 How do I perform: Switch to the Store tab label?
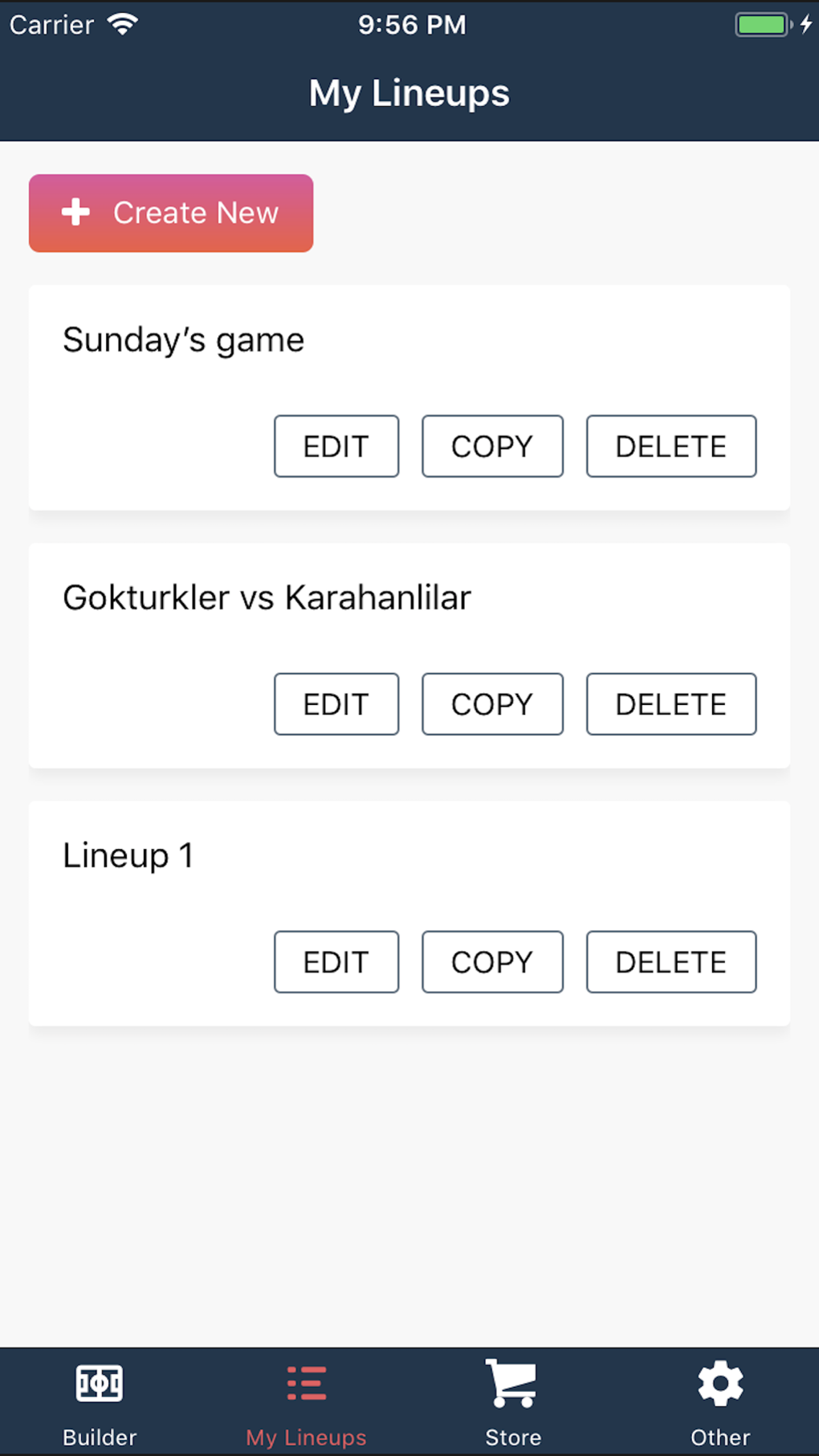(x=513, y=1437)
